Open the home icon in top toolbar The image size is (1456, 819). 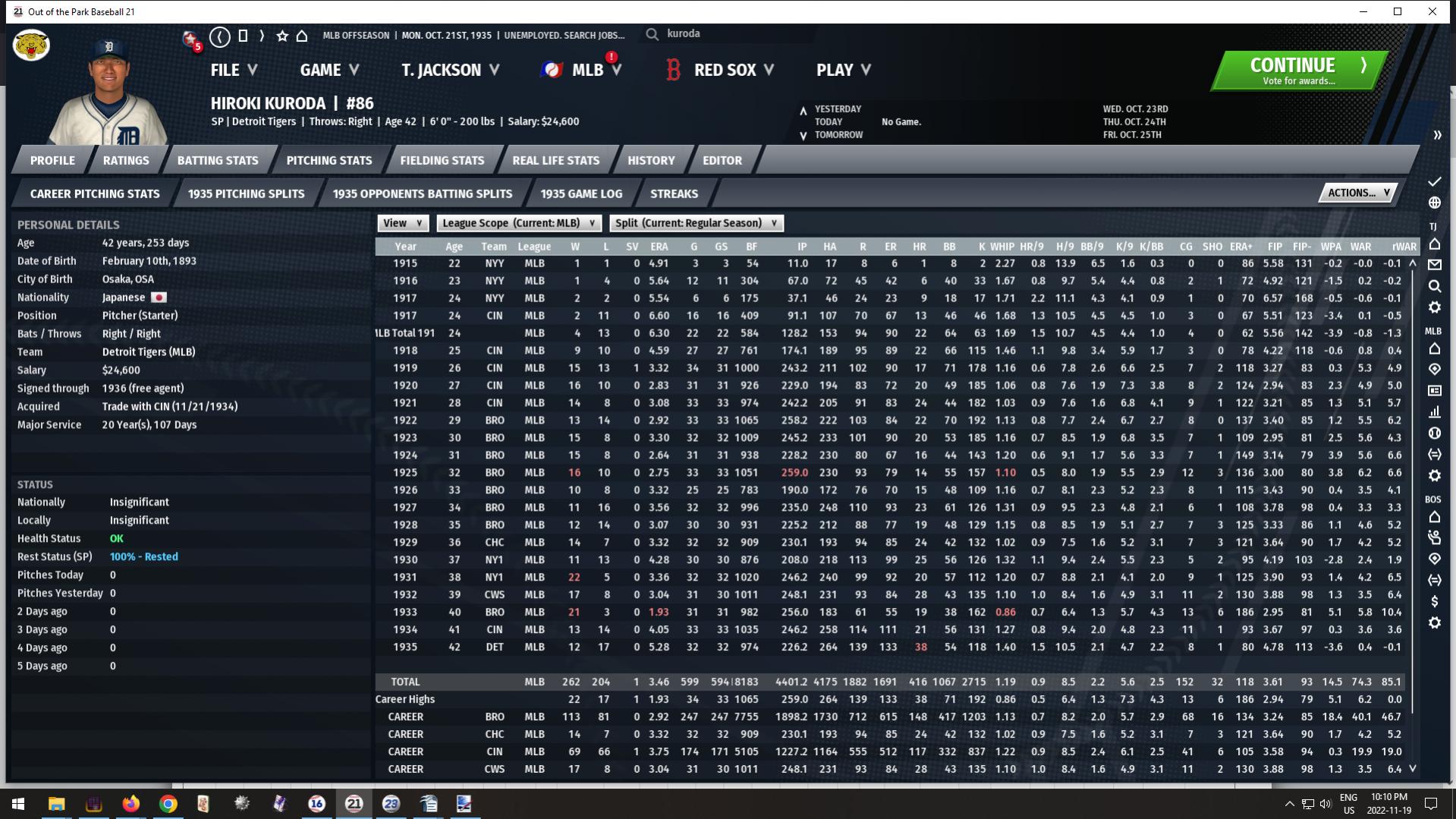pyautogui.click(x=302, y=36)
